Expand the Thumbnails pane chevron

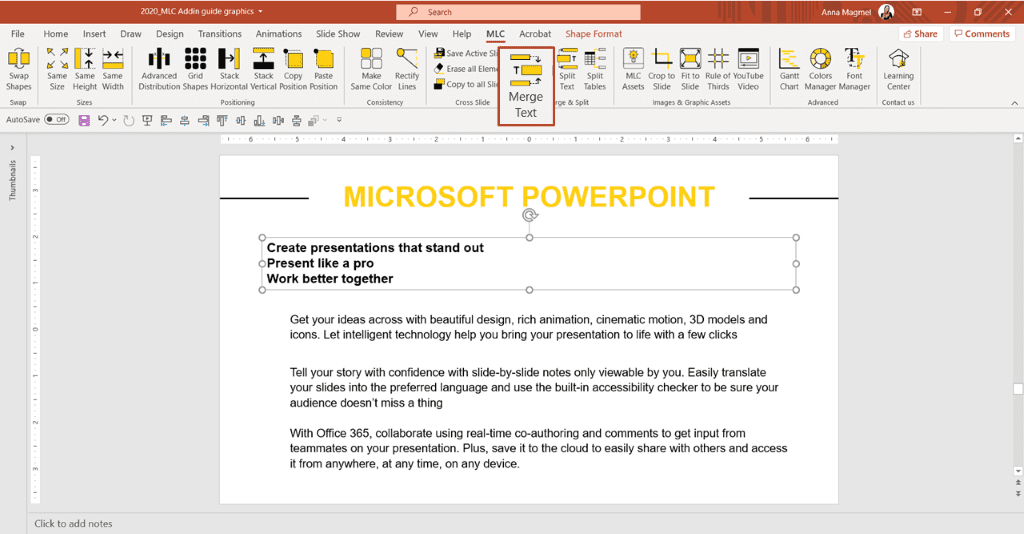(12, 148)
